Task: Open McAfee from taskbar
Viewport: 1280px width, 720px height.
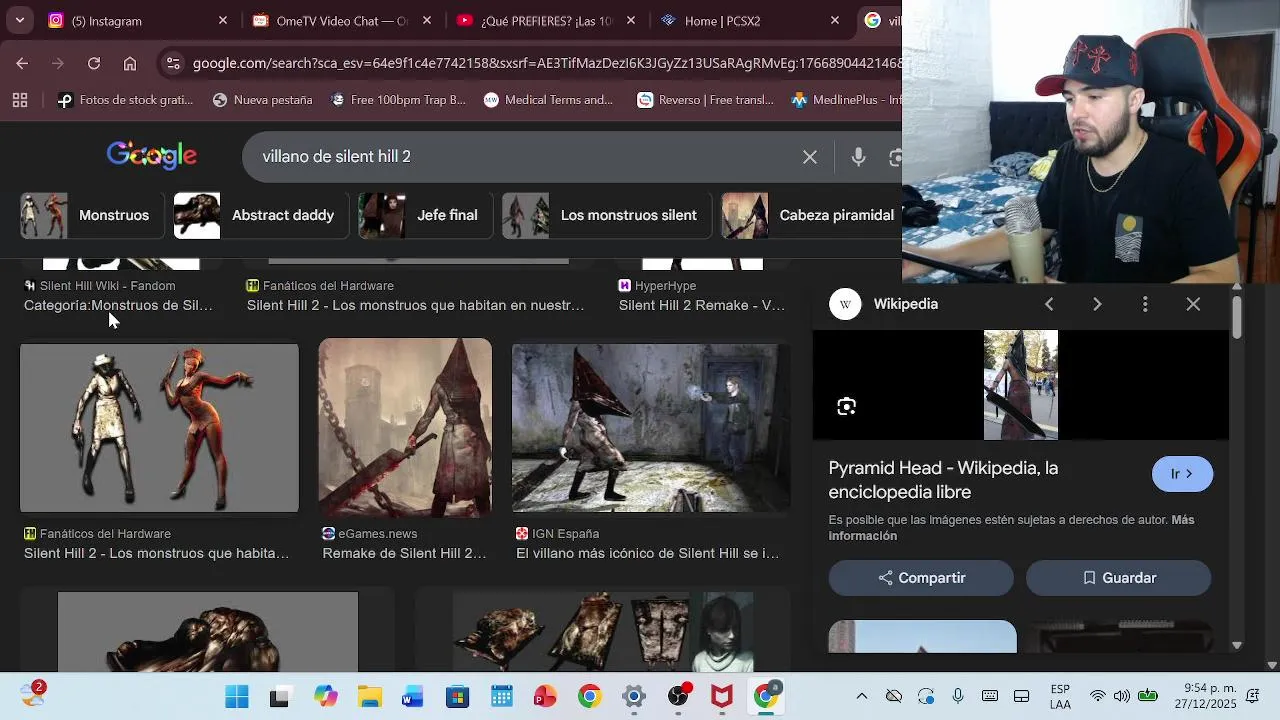Action: 722,697
